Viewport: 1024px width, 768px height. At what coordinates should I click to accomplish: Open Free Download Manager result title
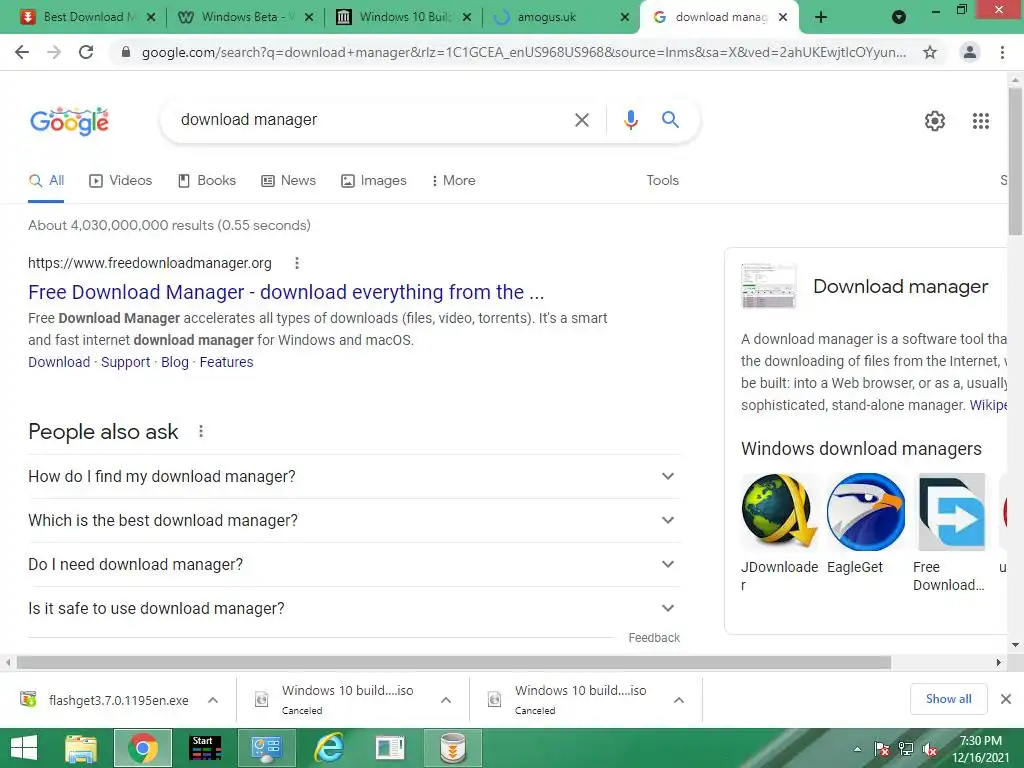(x=286, y=292)
